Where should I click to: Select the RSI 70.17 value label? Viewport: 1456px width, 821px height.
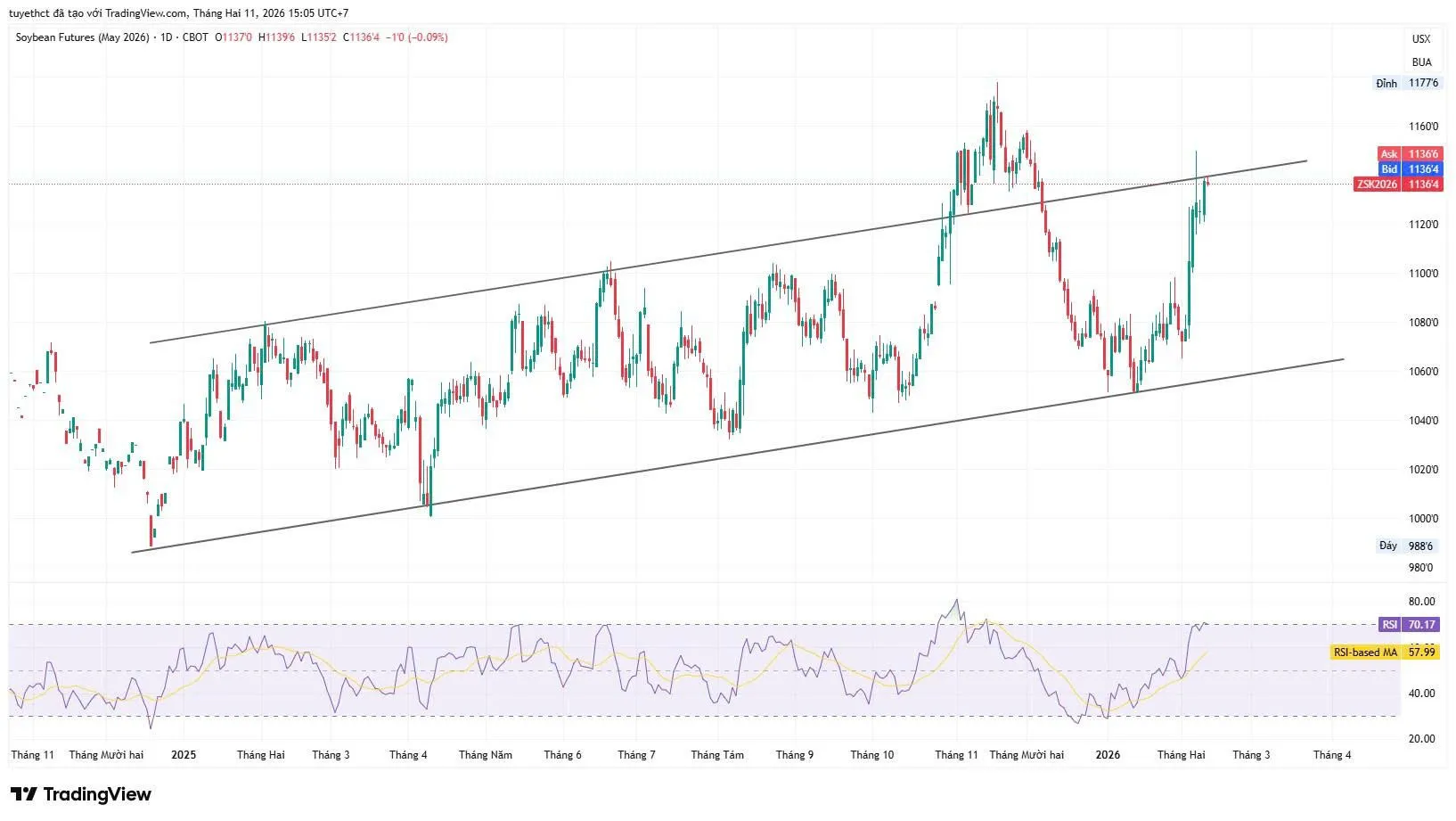[1409, 625]
